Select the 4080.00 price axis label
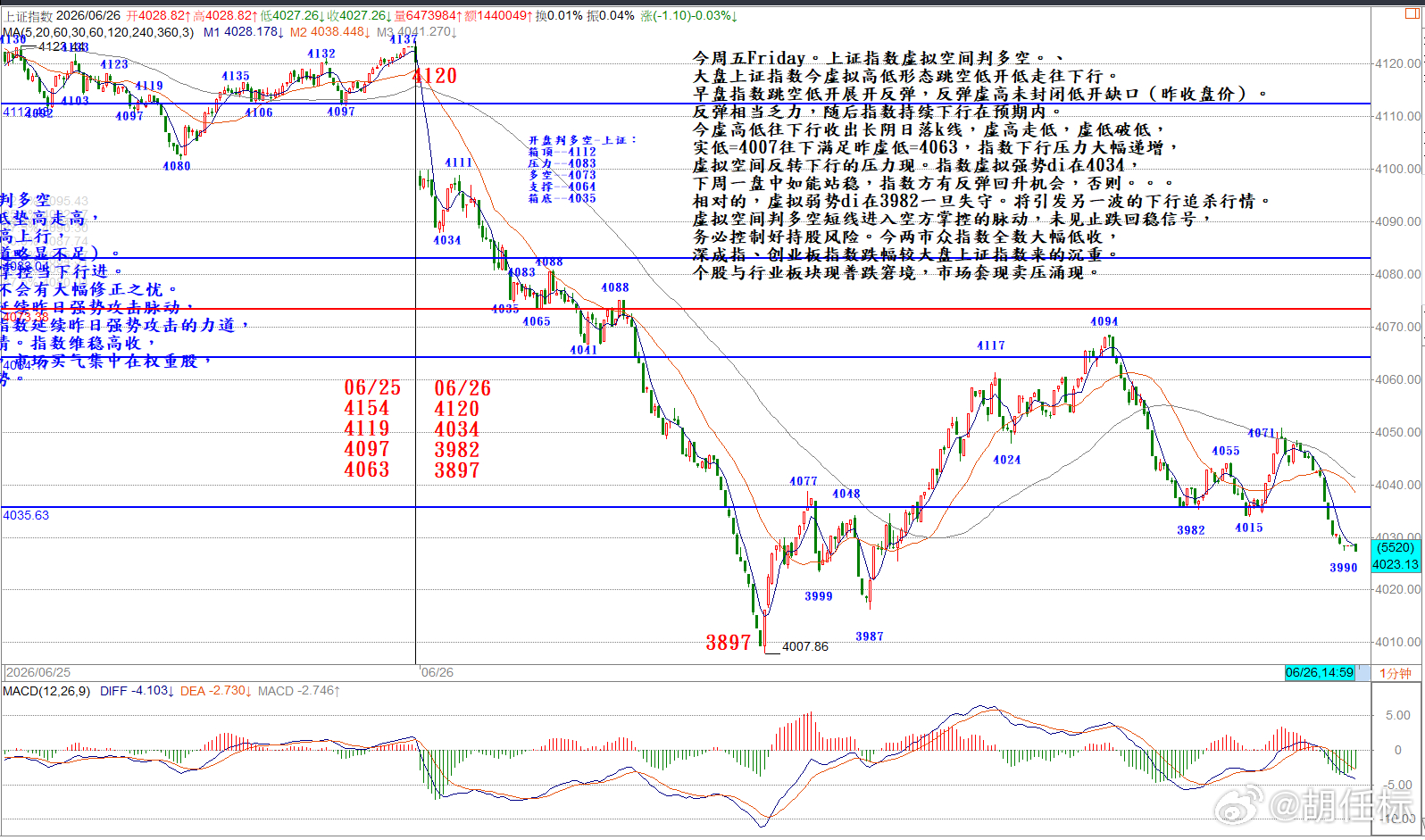The height and width of the screenshot is (840, 1425). coord(1398,274)
